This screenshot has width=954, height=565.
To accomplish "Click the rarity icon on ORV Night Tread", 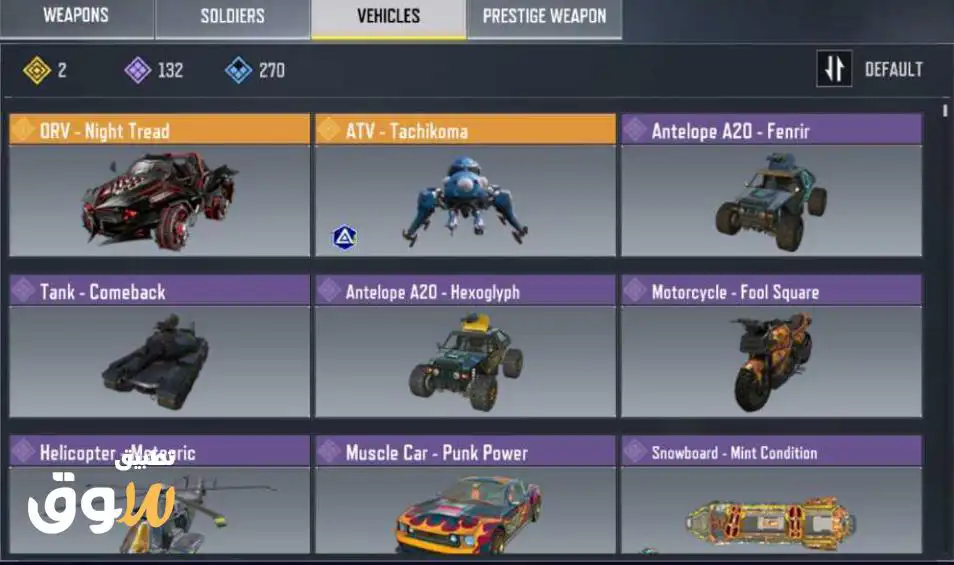I will (23, 130).
